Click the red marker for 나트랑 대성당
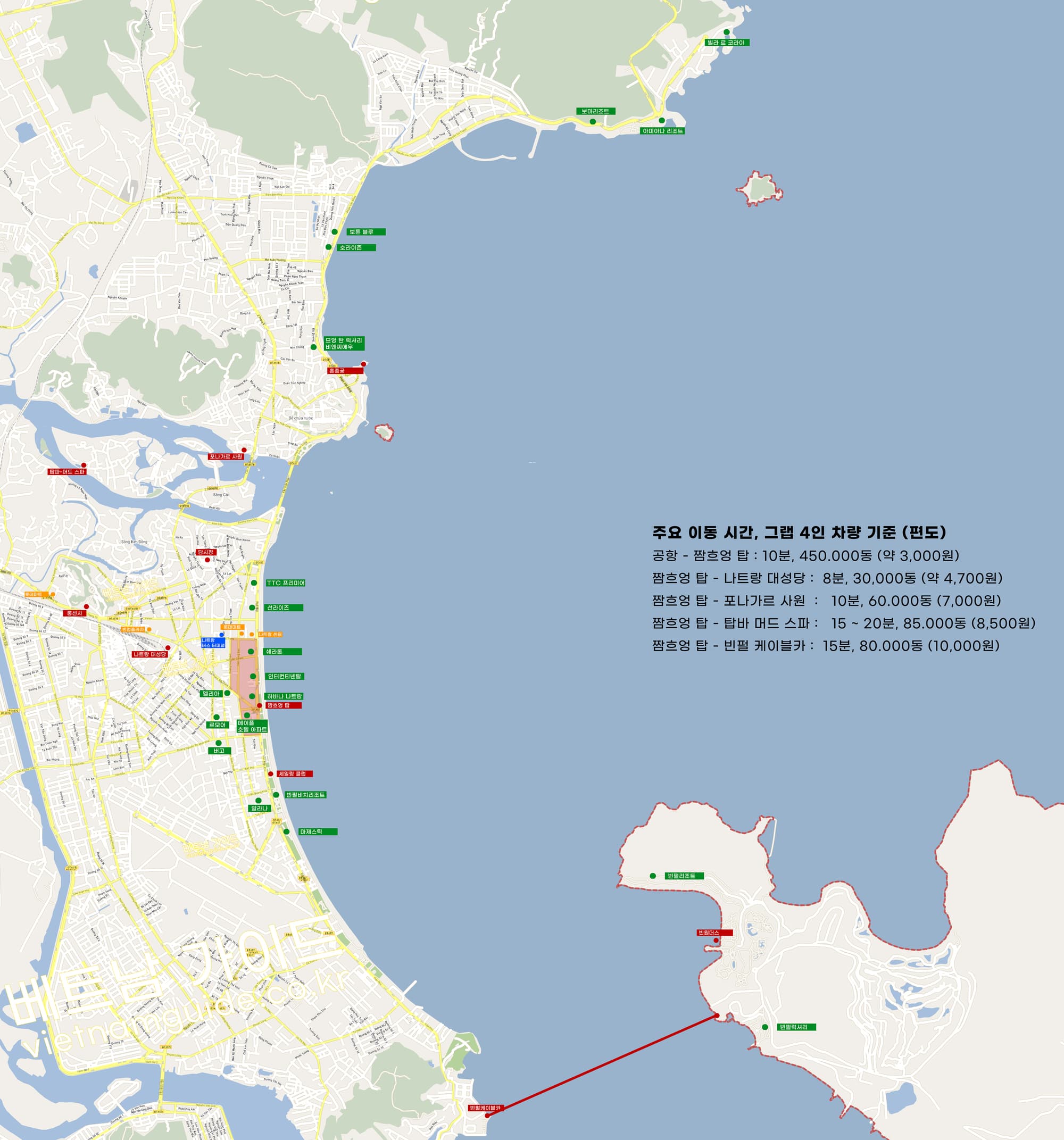 click(x=168, y=647)
